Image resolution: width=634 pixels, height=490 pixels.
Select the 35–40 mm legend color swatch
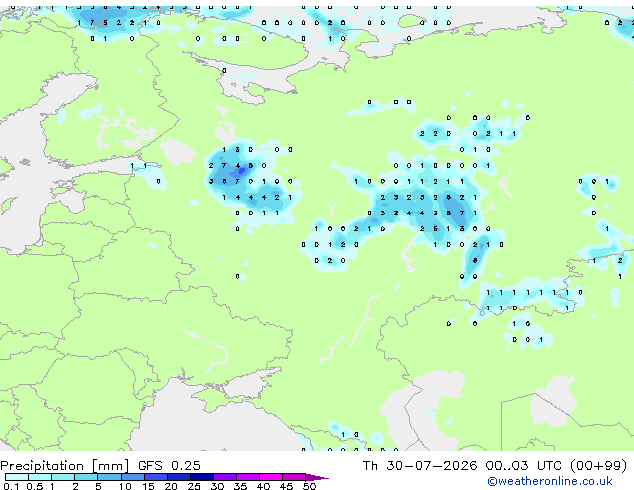click(x=248, y=477)
